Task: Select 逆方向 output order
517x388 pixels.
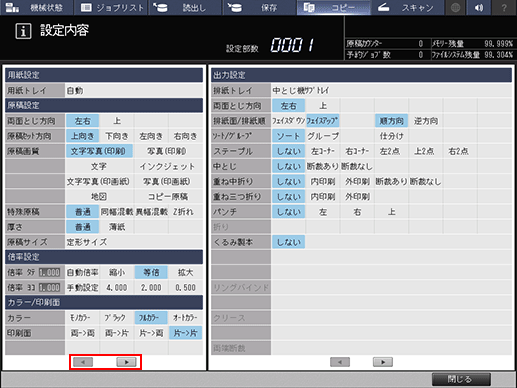Action: (x=426, y=121)
